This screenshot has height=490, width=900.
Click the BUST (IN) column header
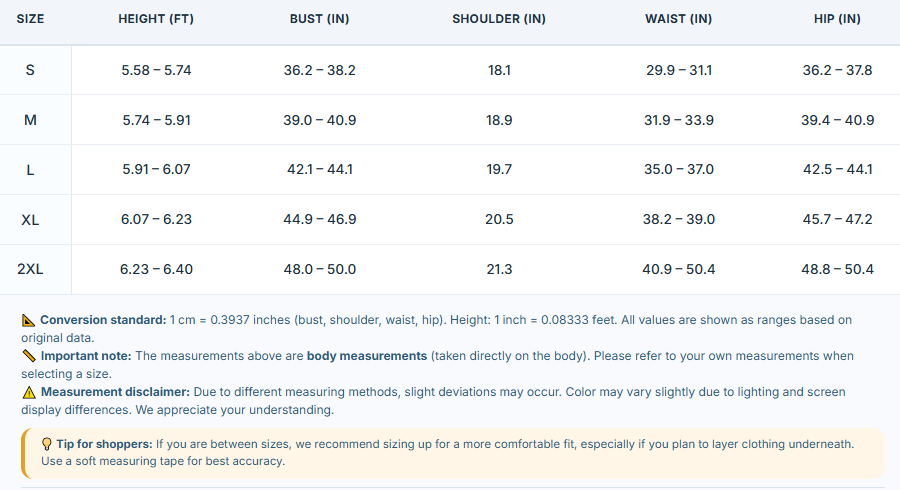pos(320,19)
